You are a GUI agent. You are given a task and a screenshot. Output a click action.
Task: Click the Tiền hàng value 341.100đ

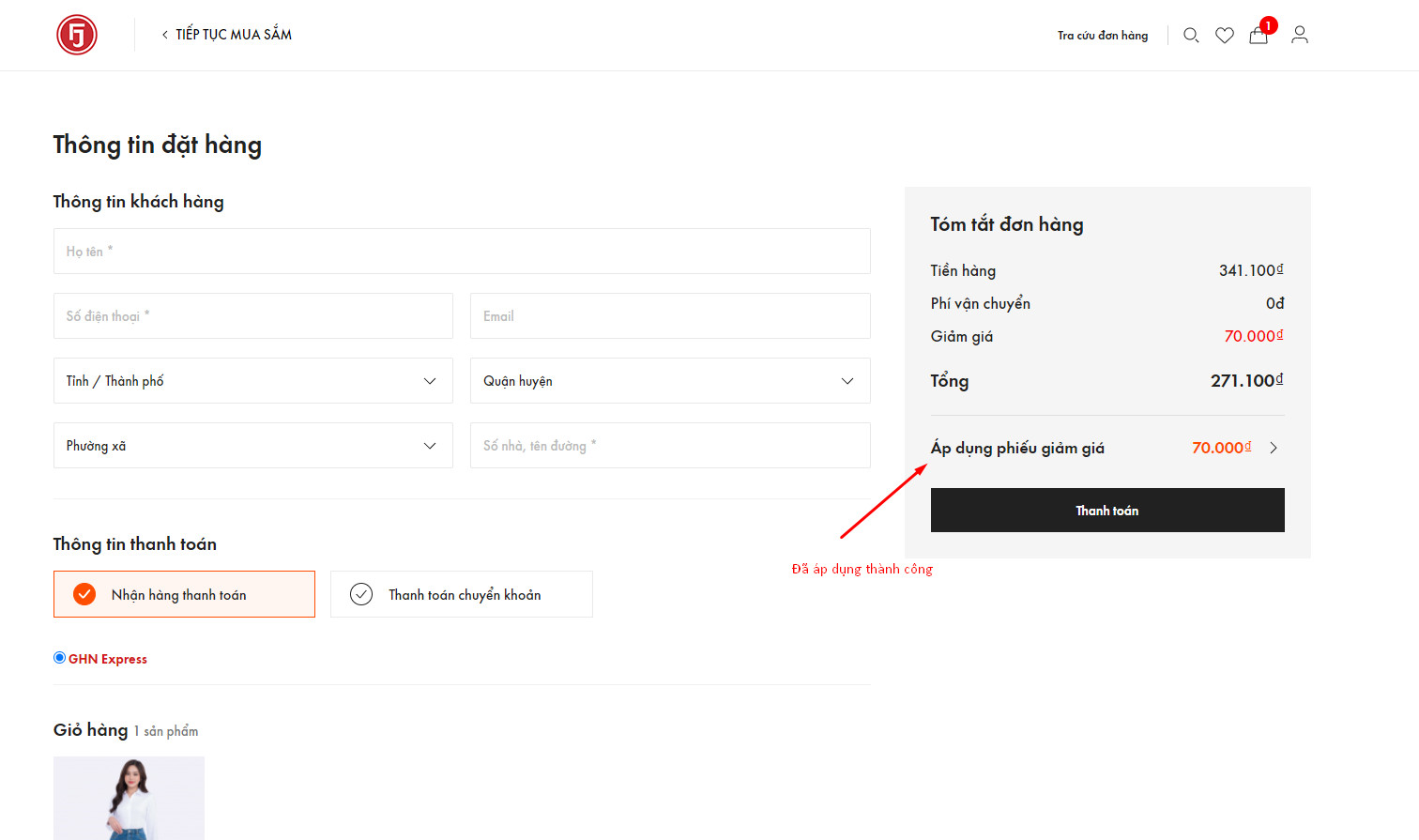click(x=1251, y=270)
